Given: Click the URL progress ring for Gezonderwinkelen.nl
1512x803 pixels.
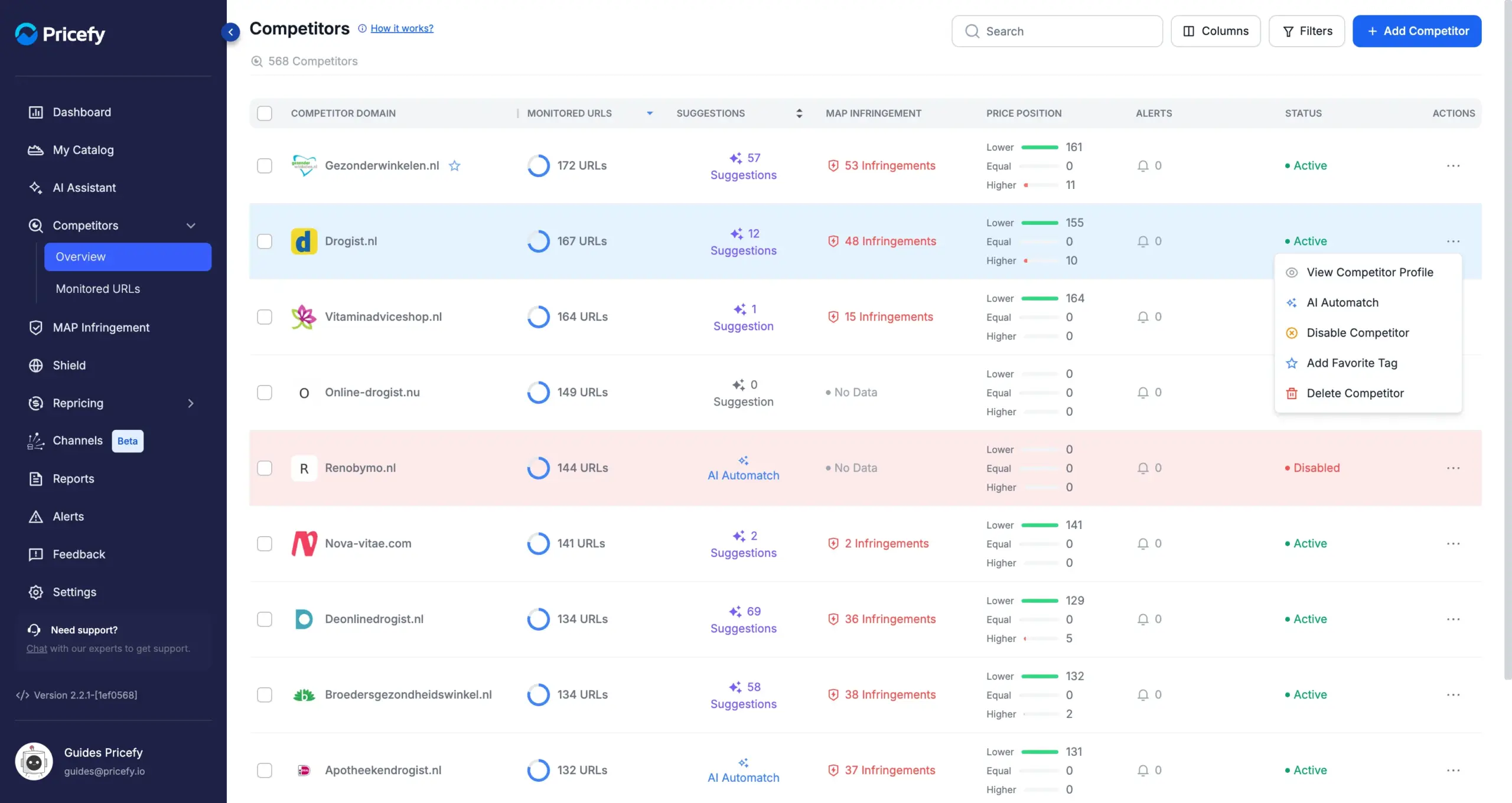Looking at the screenshot, I should [538, 166].
